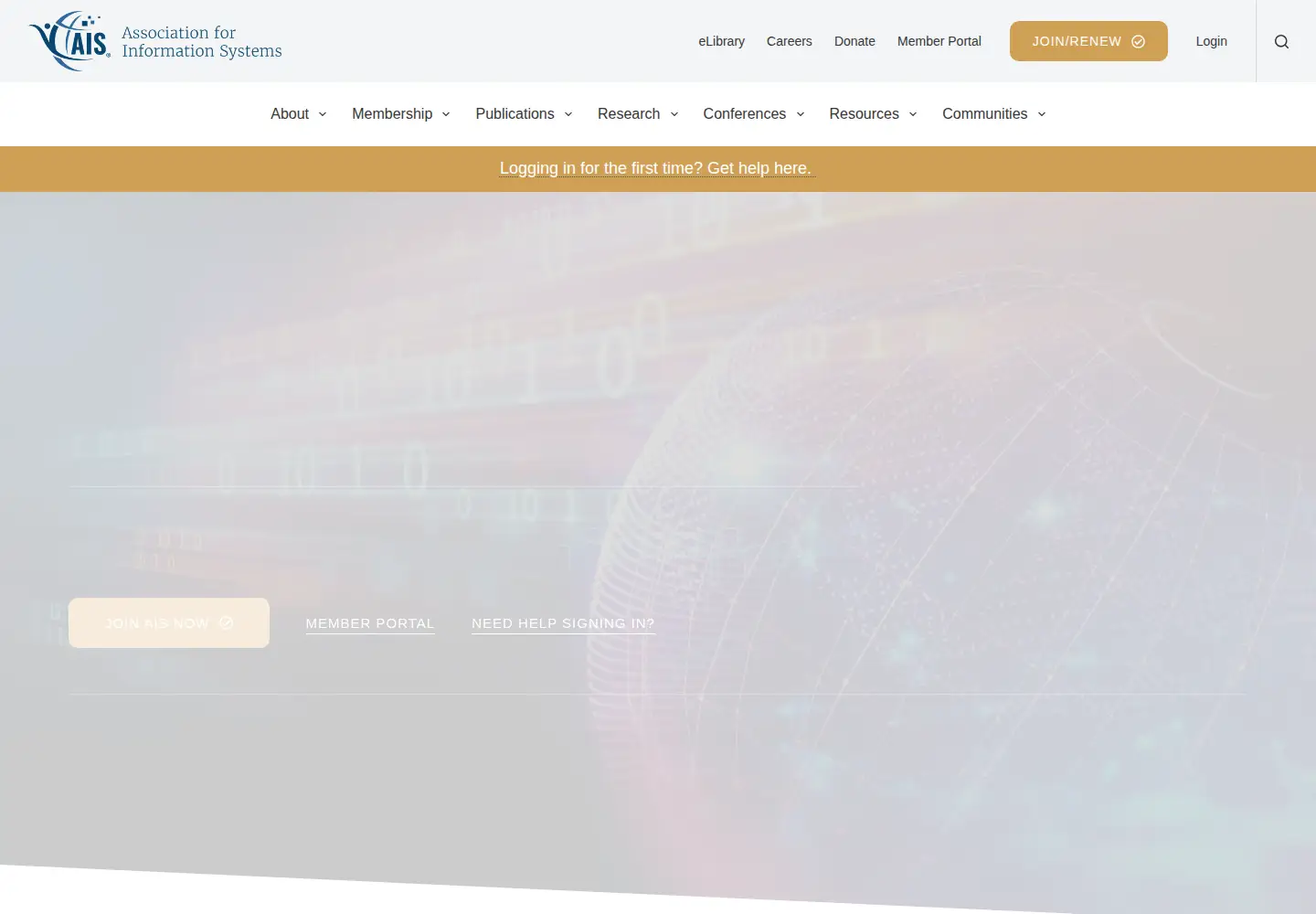1316x914 pixels.
Task: Click the checkmark icon on Join AIS Now
Action: 227,622
